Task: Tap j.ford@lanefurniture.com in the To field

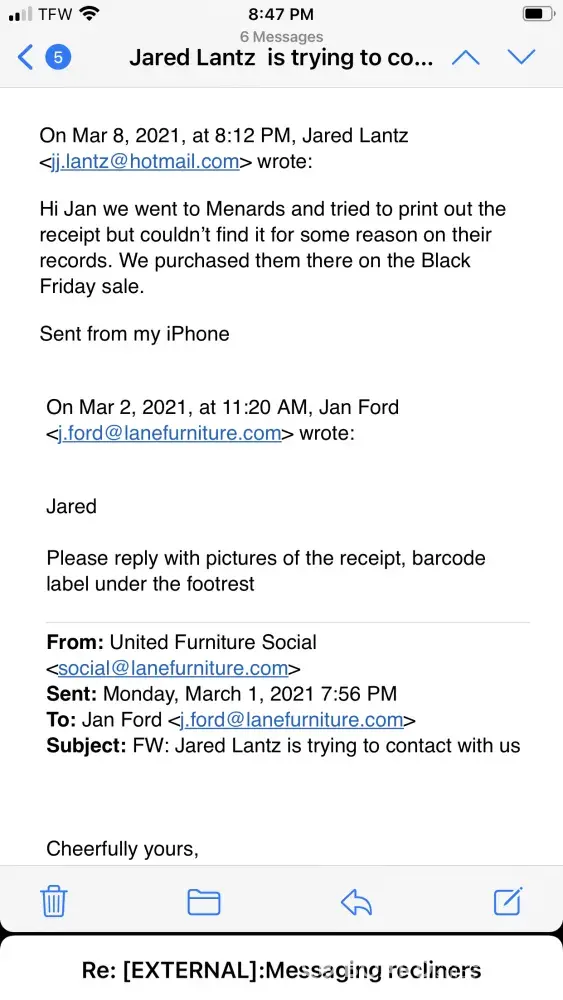Action: pos(291,720)
